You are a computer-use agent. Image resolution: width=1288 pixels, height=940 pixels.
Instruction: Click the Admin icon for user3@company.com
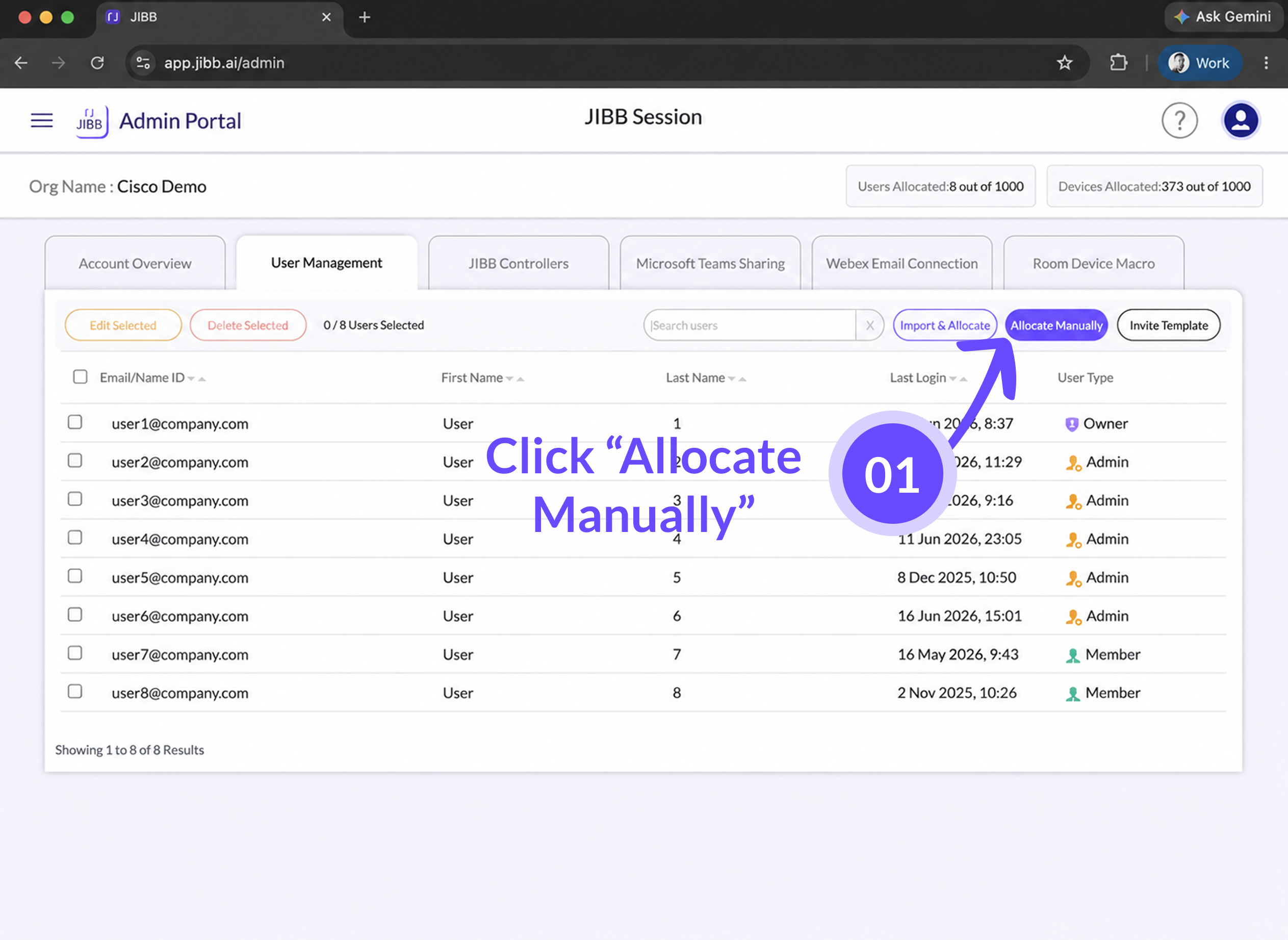pyautogui.click(x=1073, y=501)
